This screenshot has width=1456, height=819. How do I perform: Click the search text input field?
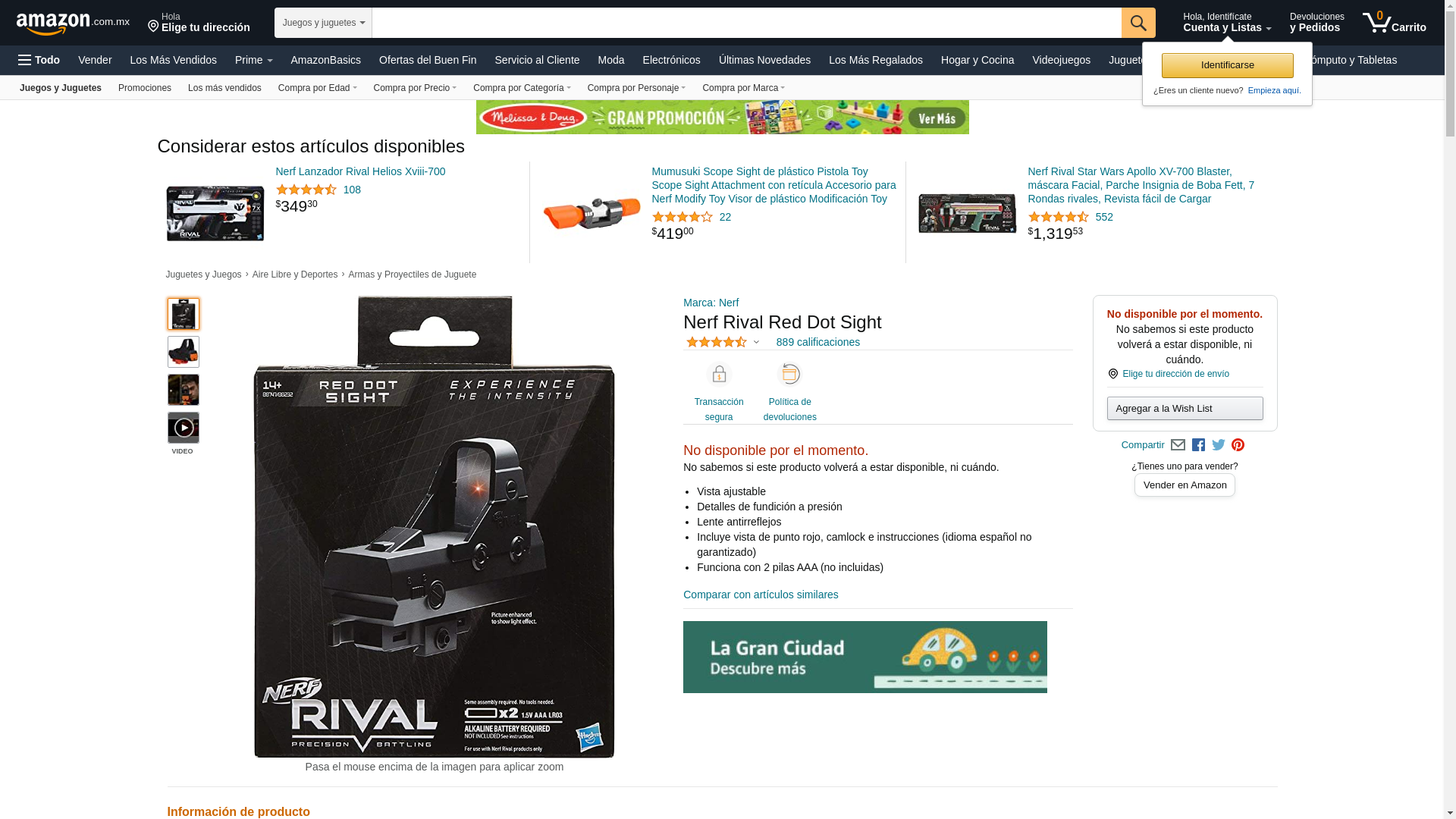[x=746, y=23]
